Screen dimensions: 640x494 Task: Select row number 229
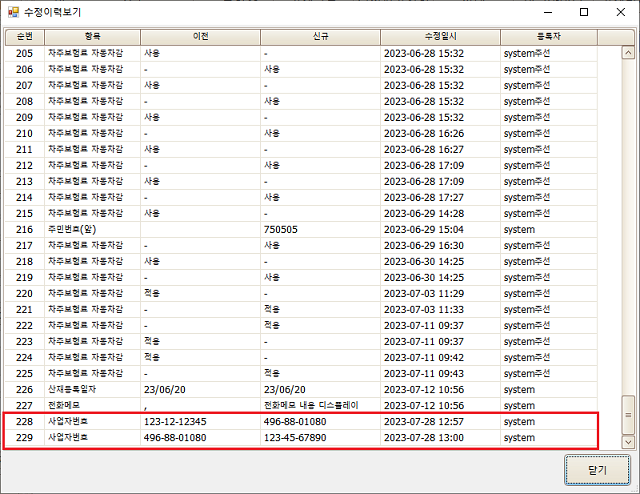point(25,438)
